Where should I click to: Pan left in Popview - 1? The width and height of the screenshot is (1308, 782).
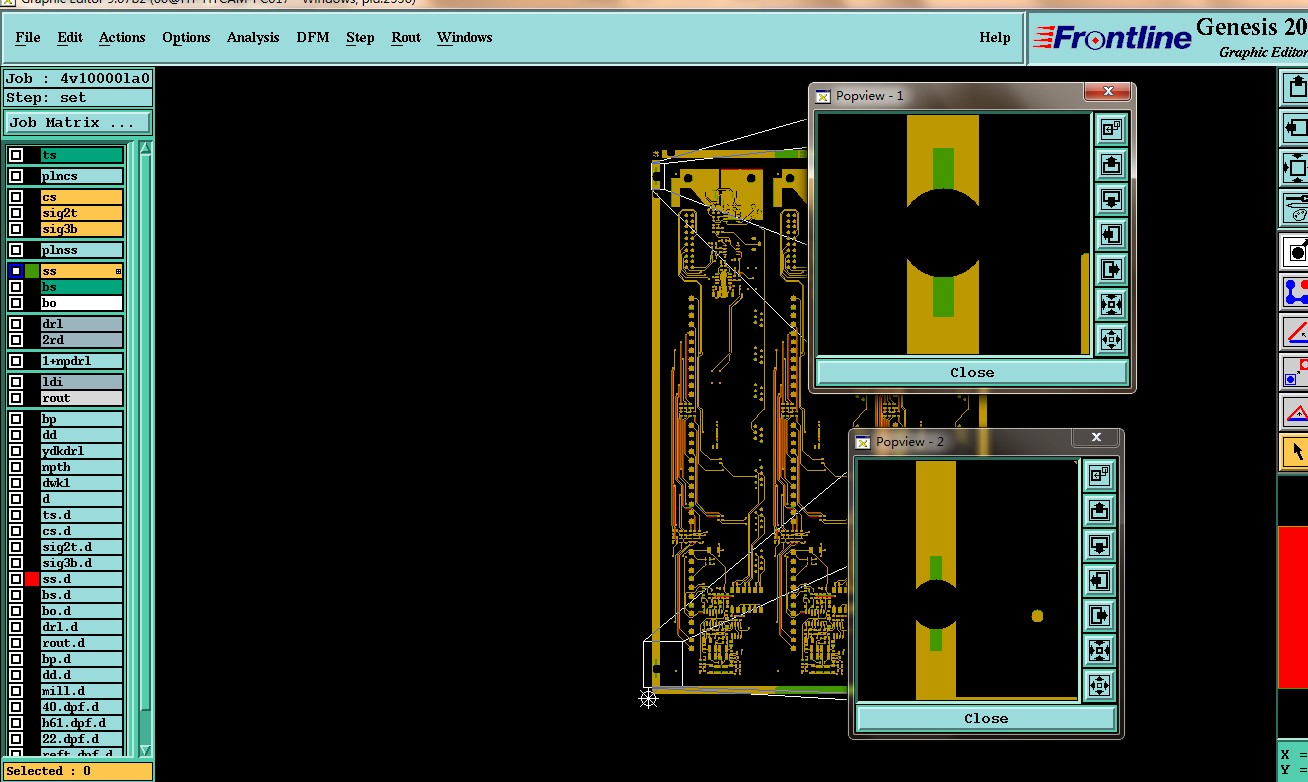pos(1111,234)
